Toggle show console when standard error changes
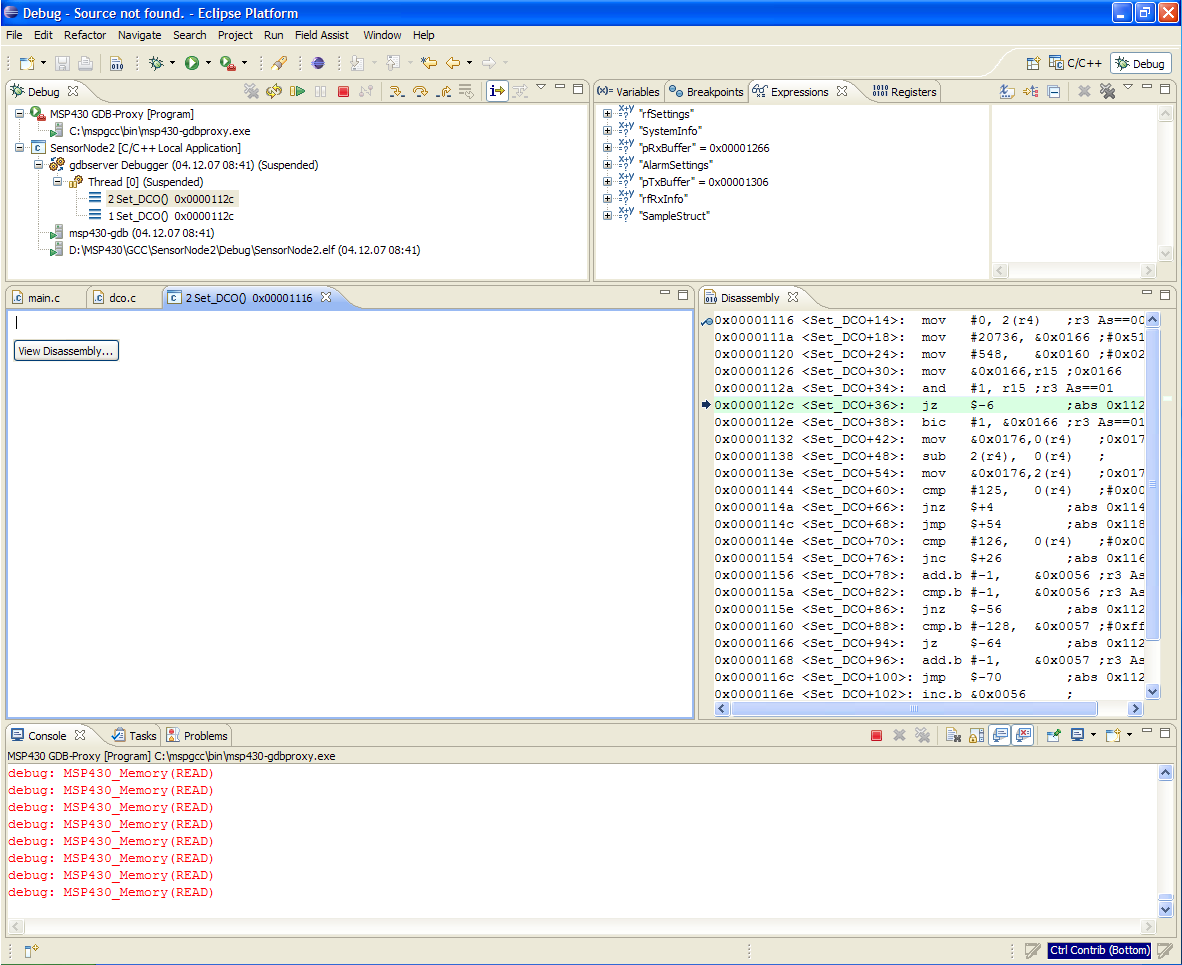Image resolution: width=1182 pixels, height=965 pixels. point(1023,735)
